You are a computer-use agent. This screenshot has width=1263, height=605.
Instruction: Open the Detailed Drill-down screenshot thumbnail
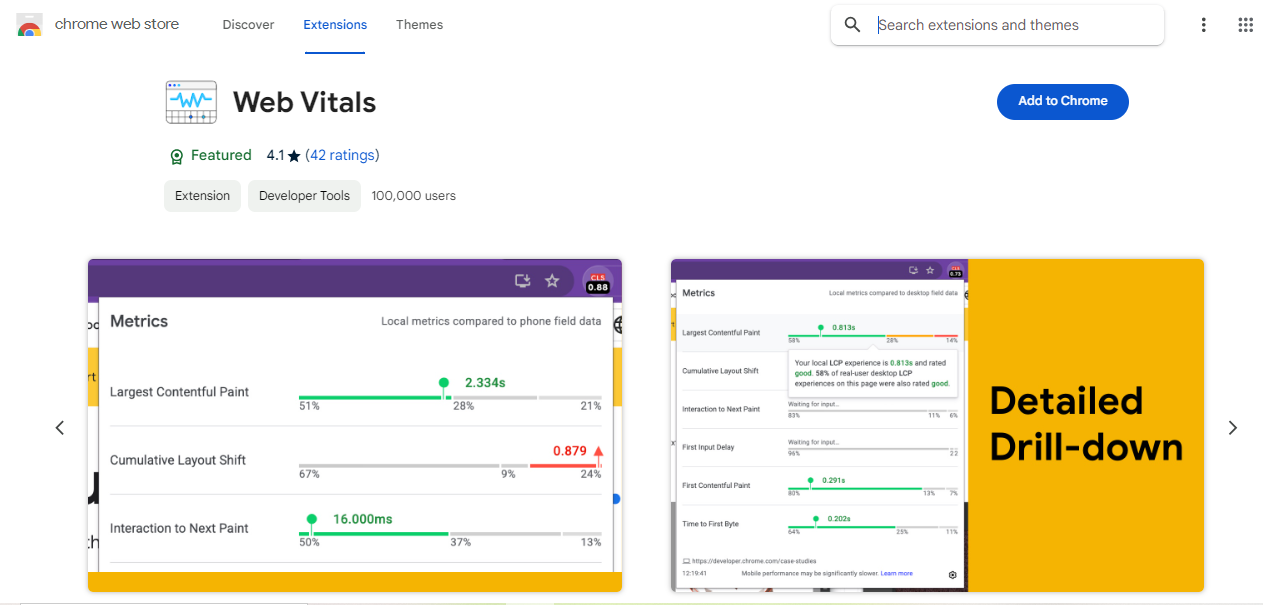(x=937, y=425)
